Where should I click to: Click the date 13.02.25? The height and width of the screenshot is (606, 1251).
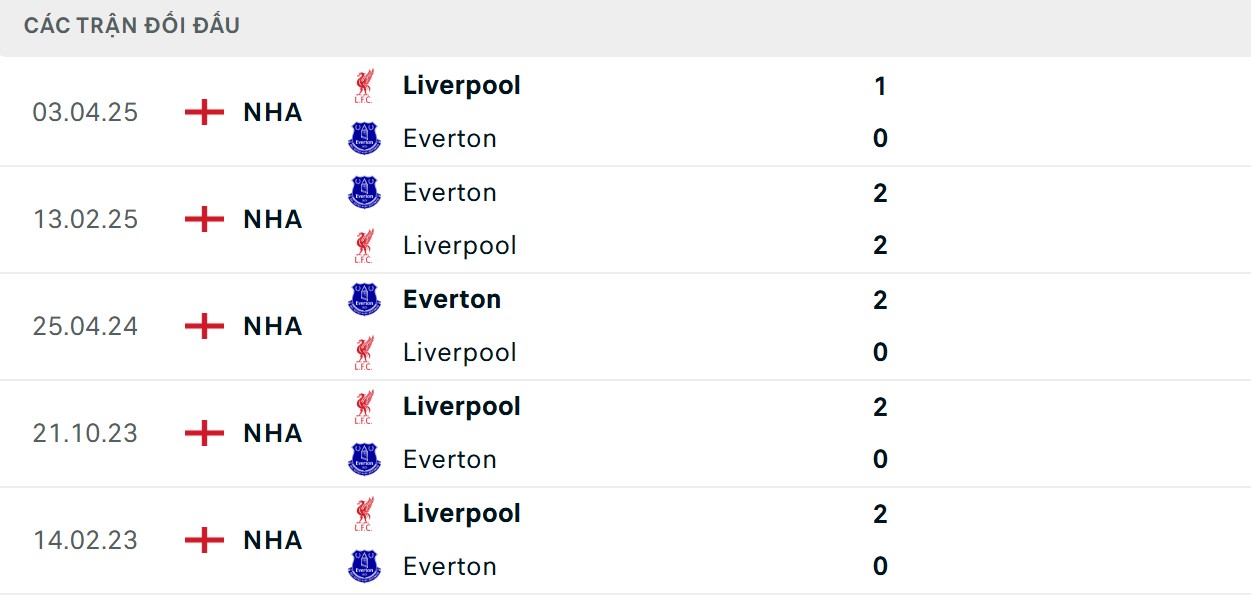point(85,219)
